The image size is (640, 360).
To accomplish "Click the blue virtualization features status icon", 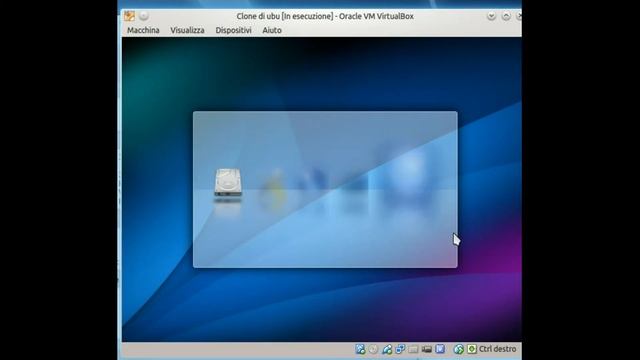I will click(440, 349).
